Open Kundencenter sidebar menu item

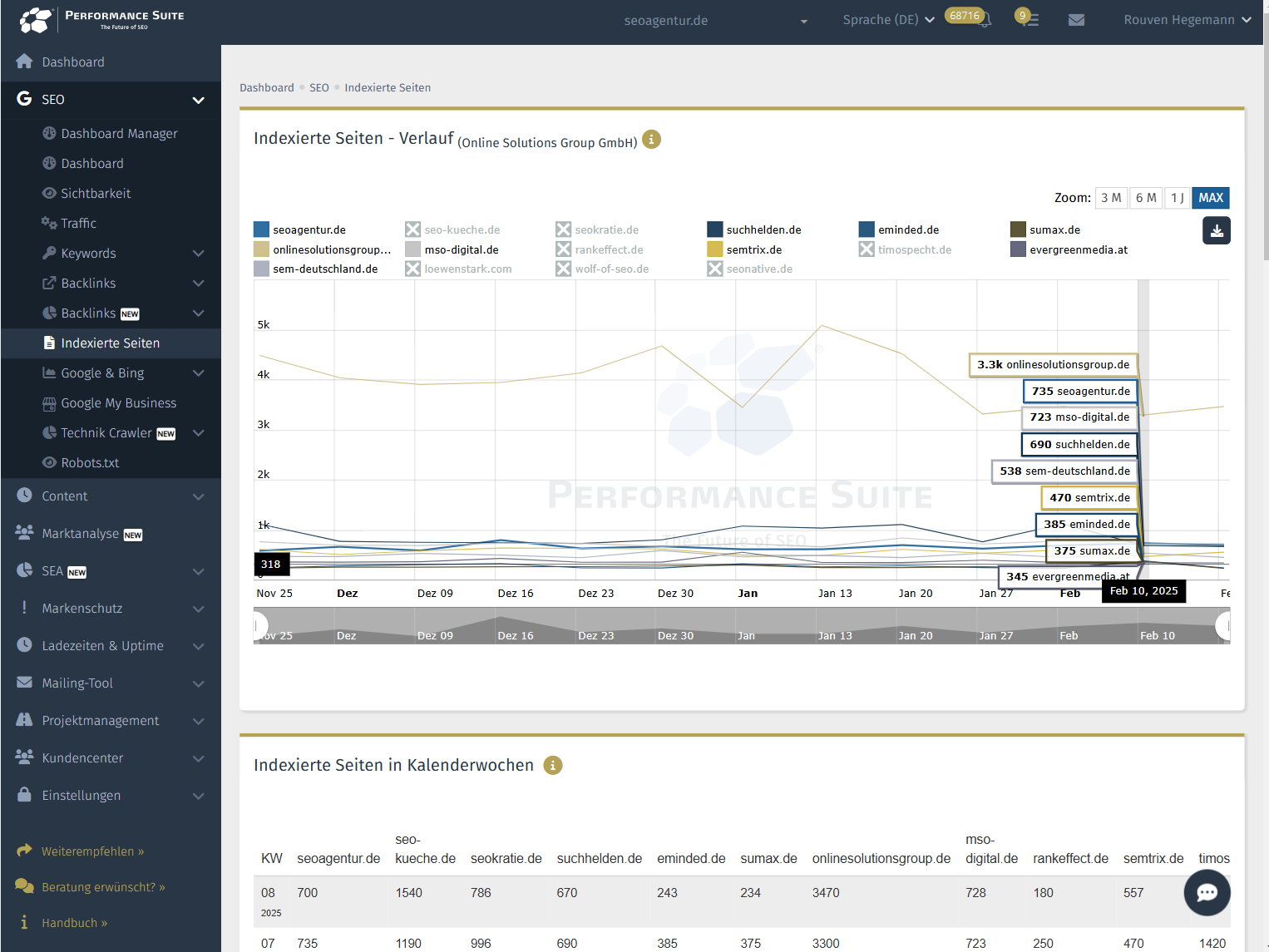111,757
